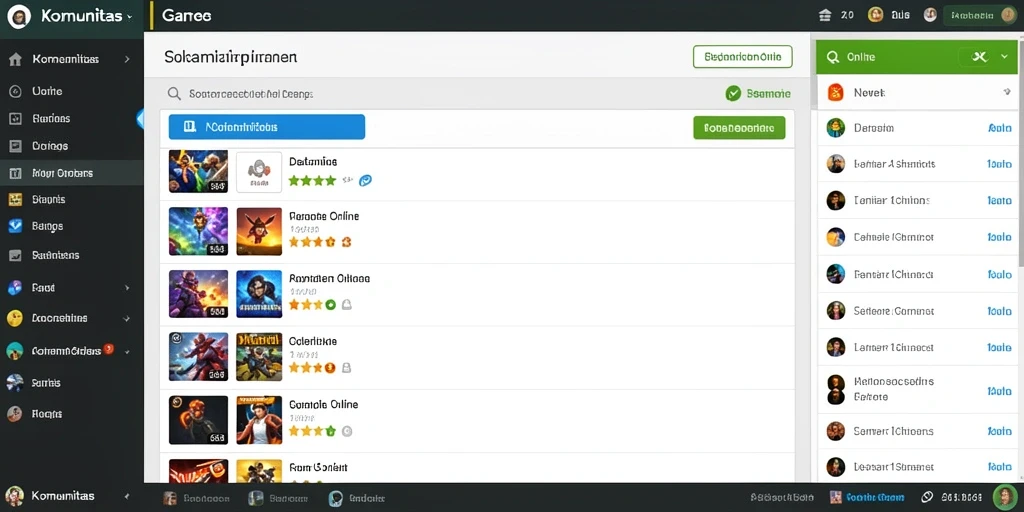1024x512 pixels.
Task: Expand the Cotrernt Ordors sidebar chevron
Action: (127, 351)
